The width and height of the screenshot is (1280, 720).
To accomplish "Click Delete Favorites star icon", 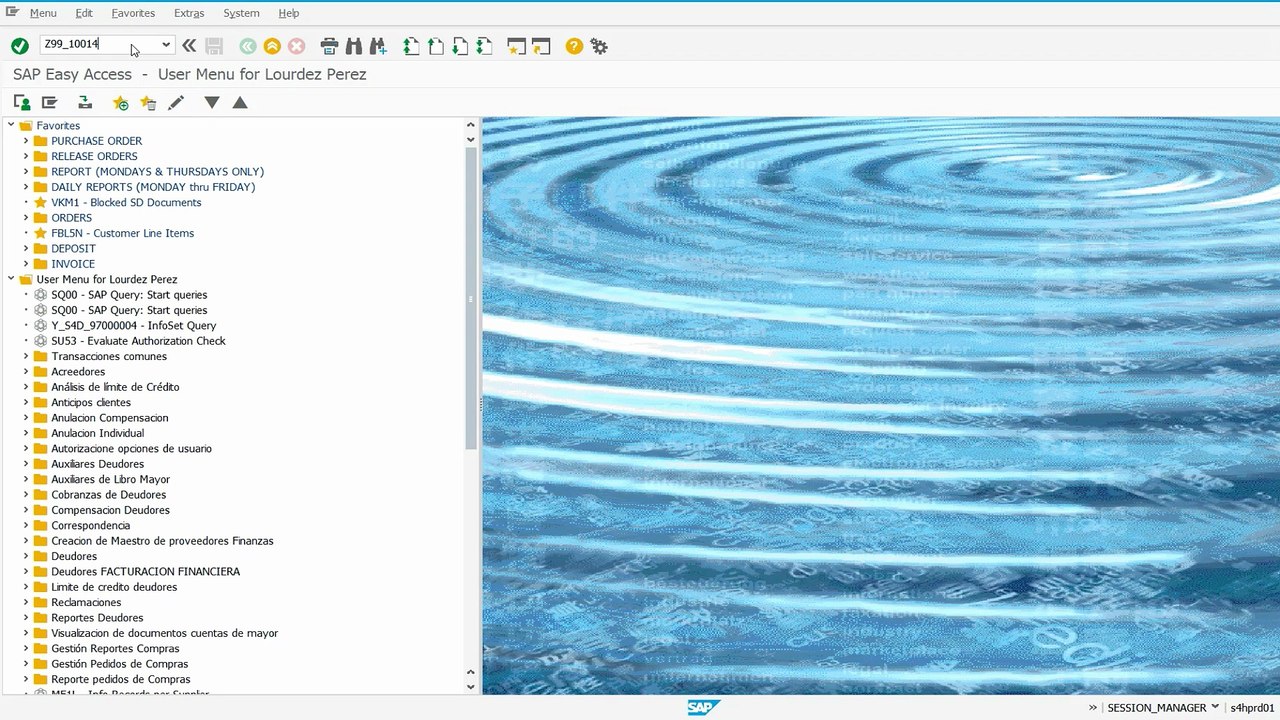I will pos(148,103).
